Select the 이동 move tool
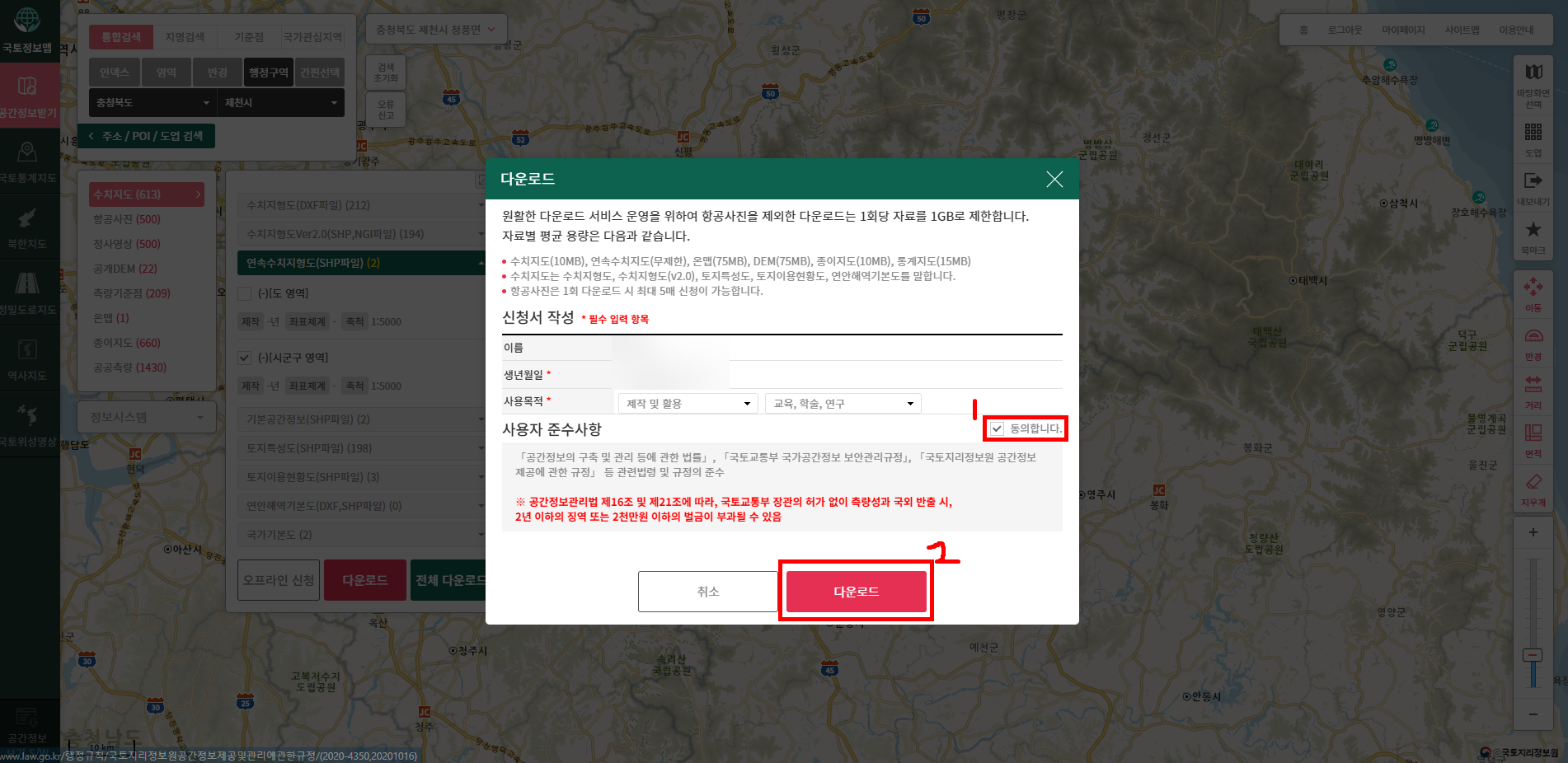1568x763 pixels. coord(1533,294)
